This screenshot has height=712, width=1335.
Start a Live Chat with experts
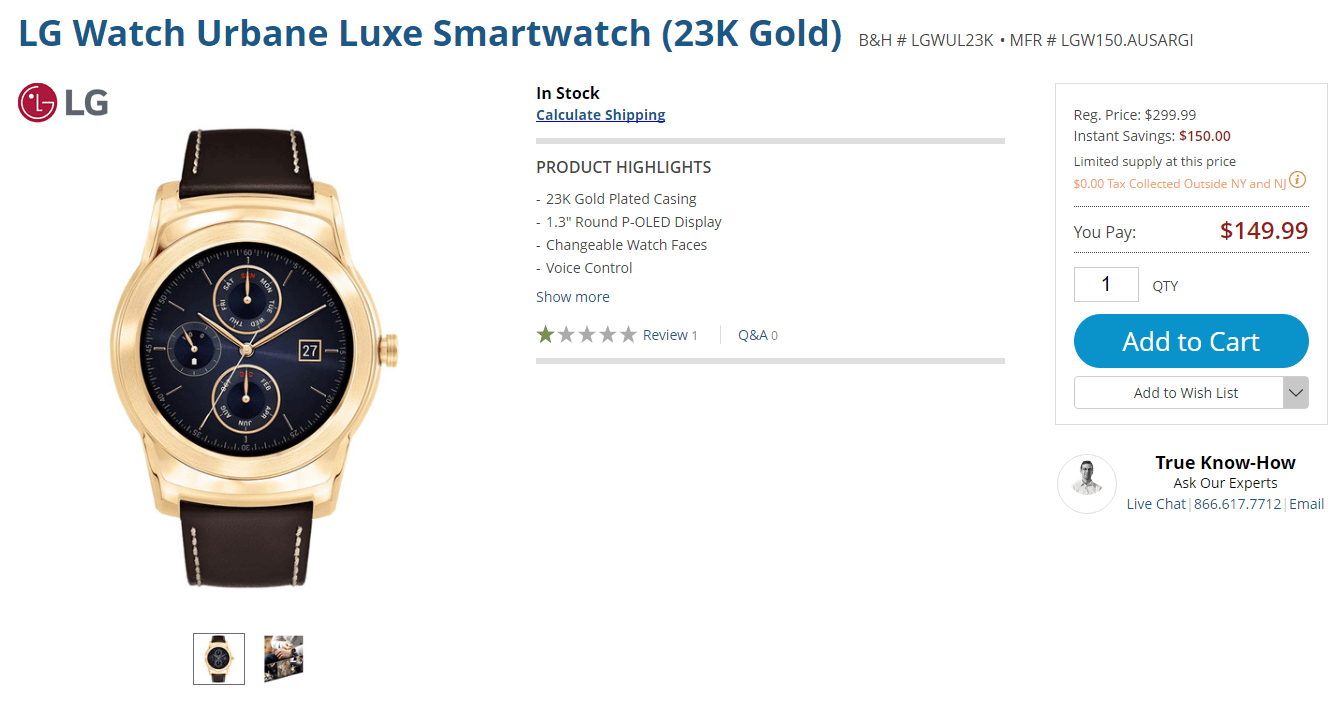point(1156,504)
